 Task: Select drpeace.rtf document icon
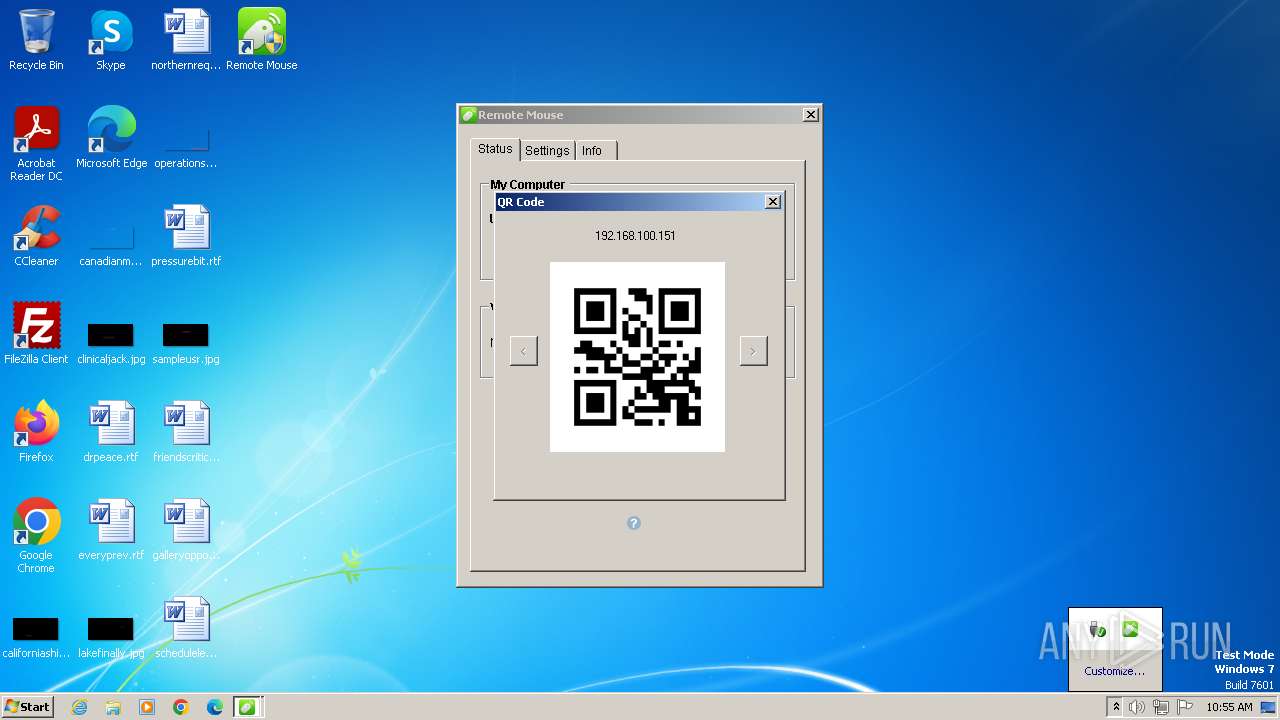111,432
